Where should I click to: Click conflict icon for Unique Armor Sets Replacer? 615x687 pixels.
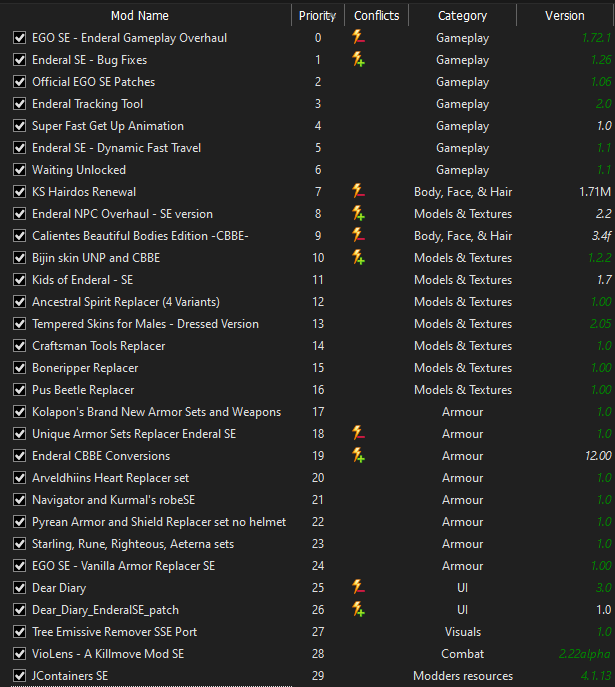(x=358, y=433)
